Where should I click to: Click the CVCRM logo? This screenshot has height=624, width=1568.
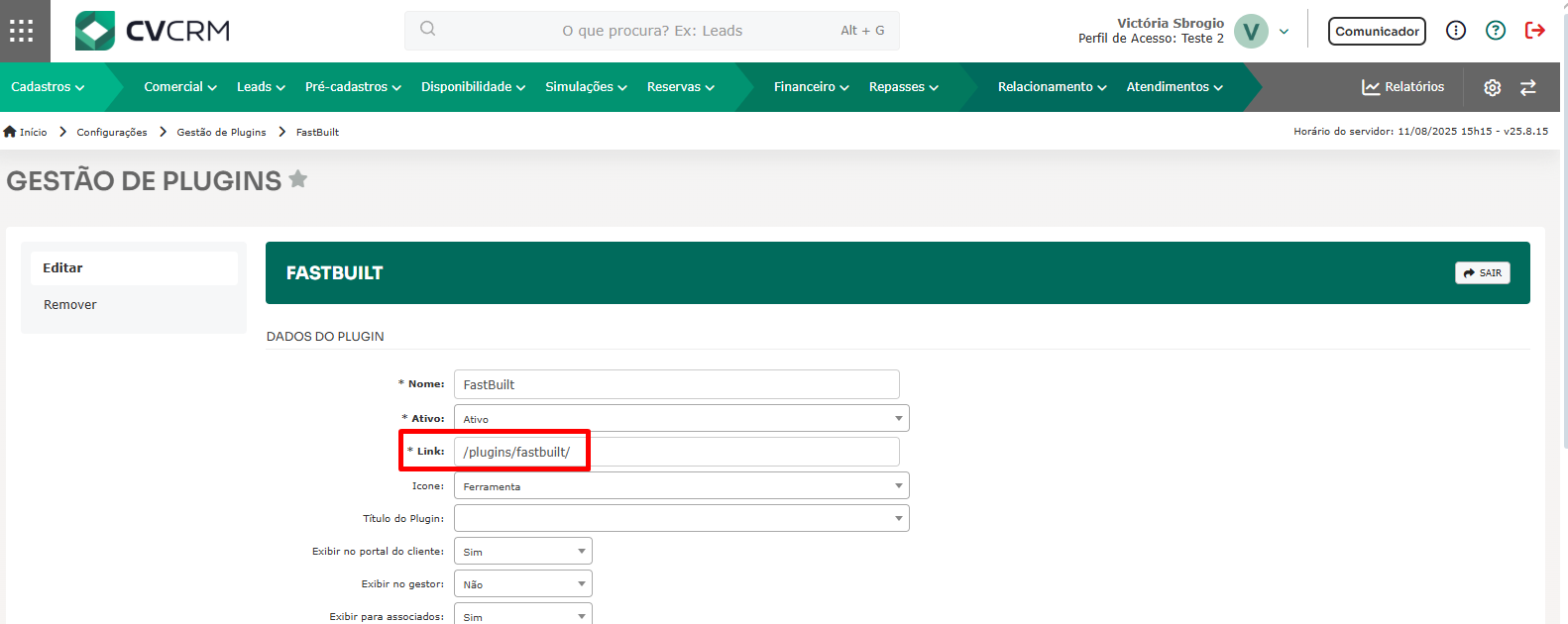[x=153, y=31]
